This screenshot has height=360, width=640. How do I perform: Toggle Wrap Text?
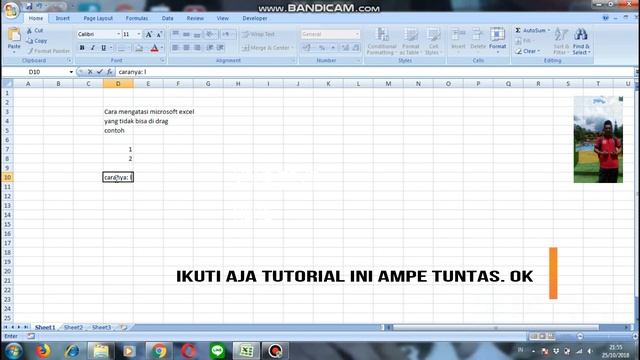pos(258,34)
